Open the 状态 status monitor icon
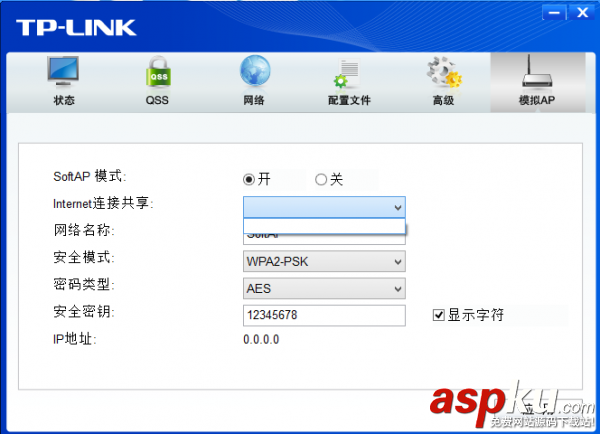The width and height of the screenshot is (600, 434). [63, 72]
